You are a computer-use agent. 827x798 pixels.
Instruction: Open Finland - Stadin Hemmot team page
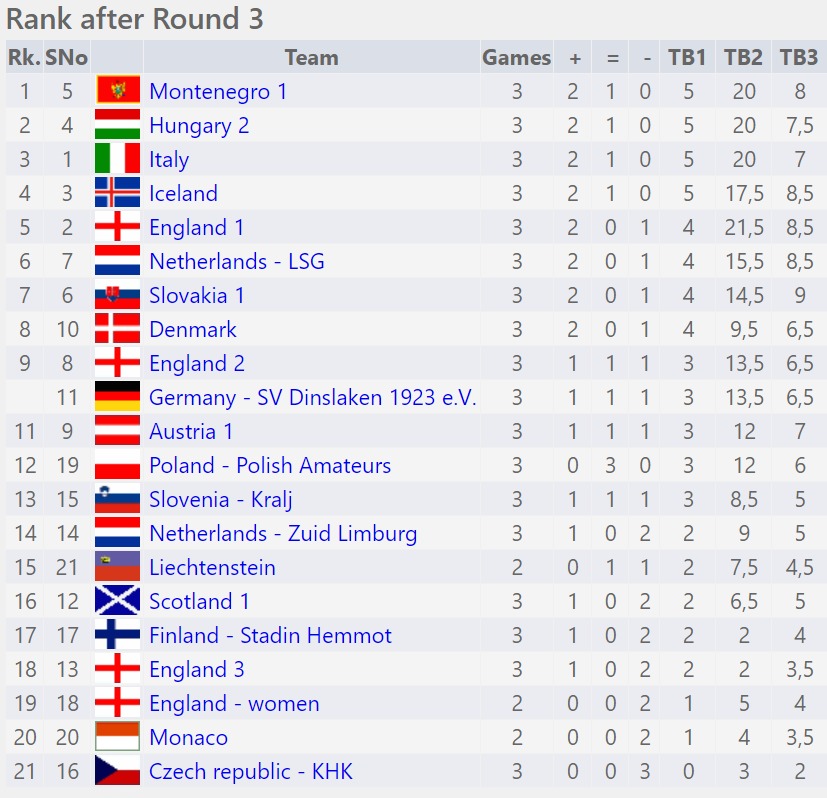click(x=270, y=636)
